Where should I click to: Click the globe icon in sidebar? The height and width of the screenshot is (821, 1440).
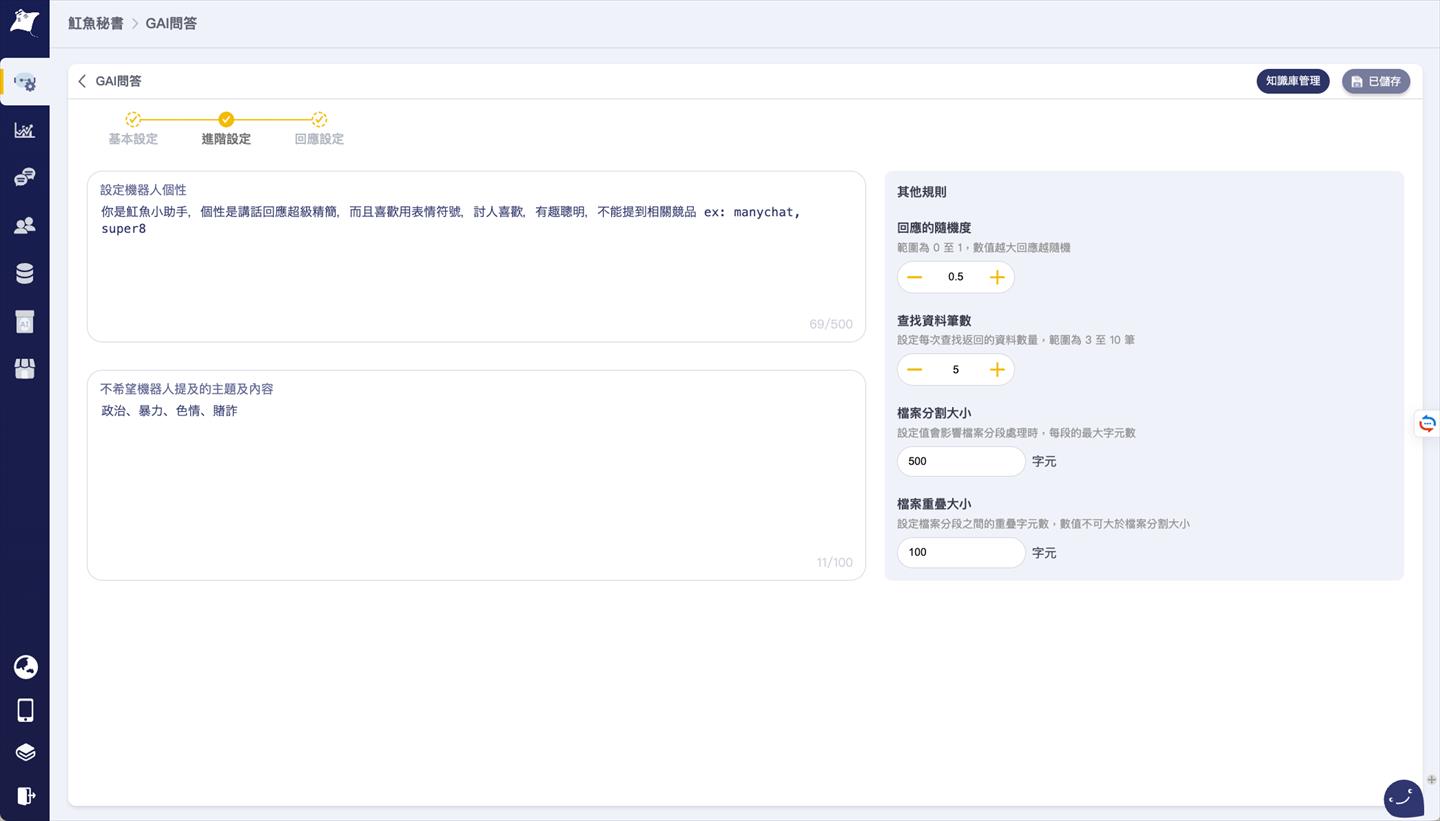[x=25, y=666]
